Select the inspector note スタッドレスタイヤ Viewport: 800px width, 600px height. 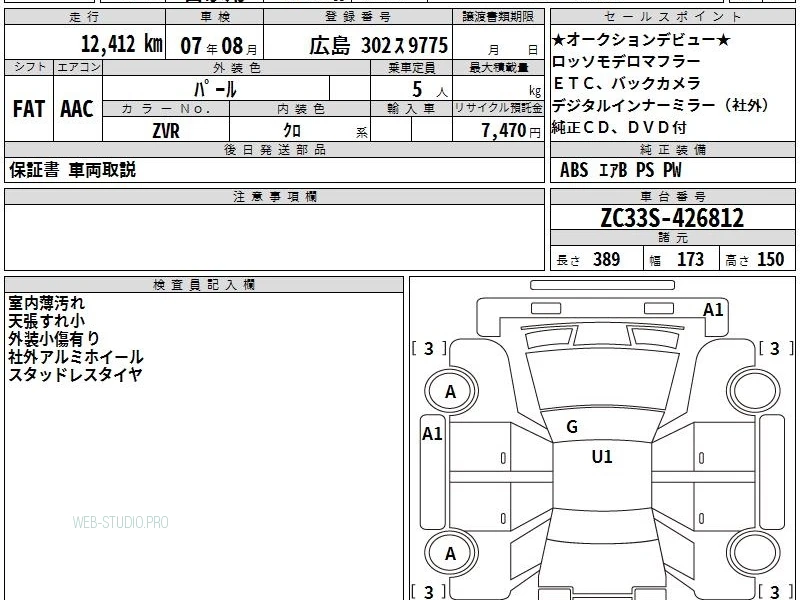75,374
